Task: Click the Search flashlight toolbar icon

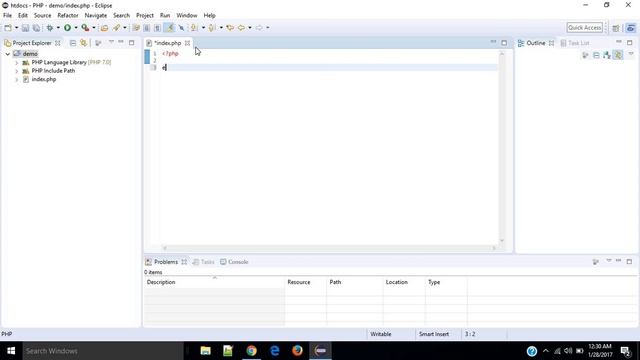Action: [x=116, y=28]
